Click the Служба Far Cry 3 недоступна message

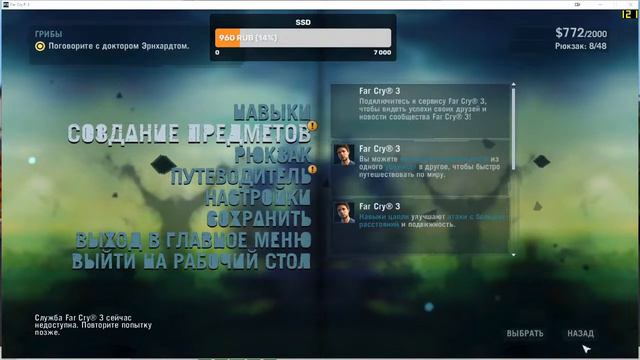[x=93, y=325]
